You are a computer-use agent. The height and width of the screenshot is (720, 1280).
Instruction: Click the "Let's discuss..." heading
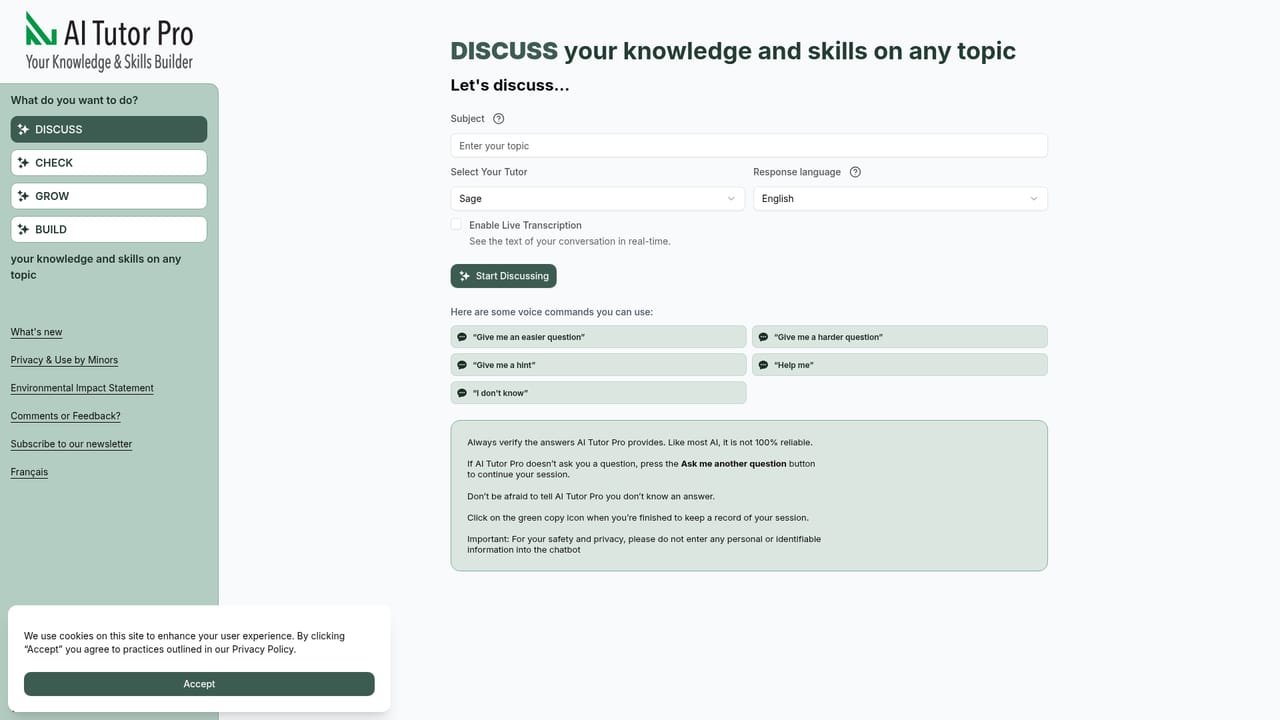(x=510, y=85)
